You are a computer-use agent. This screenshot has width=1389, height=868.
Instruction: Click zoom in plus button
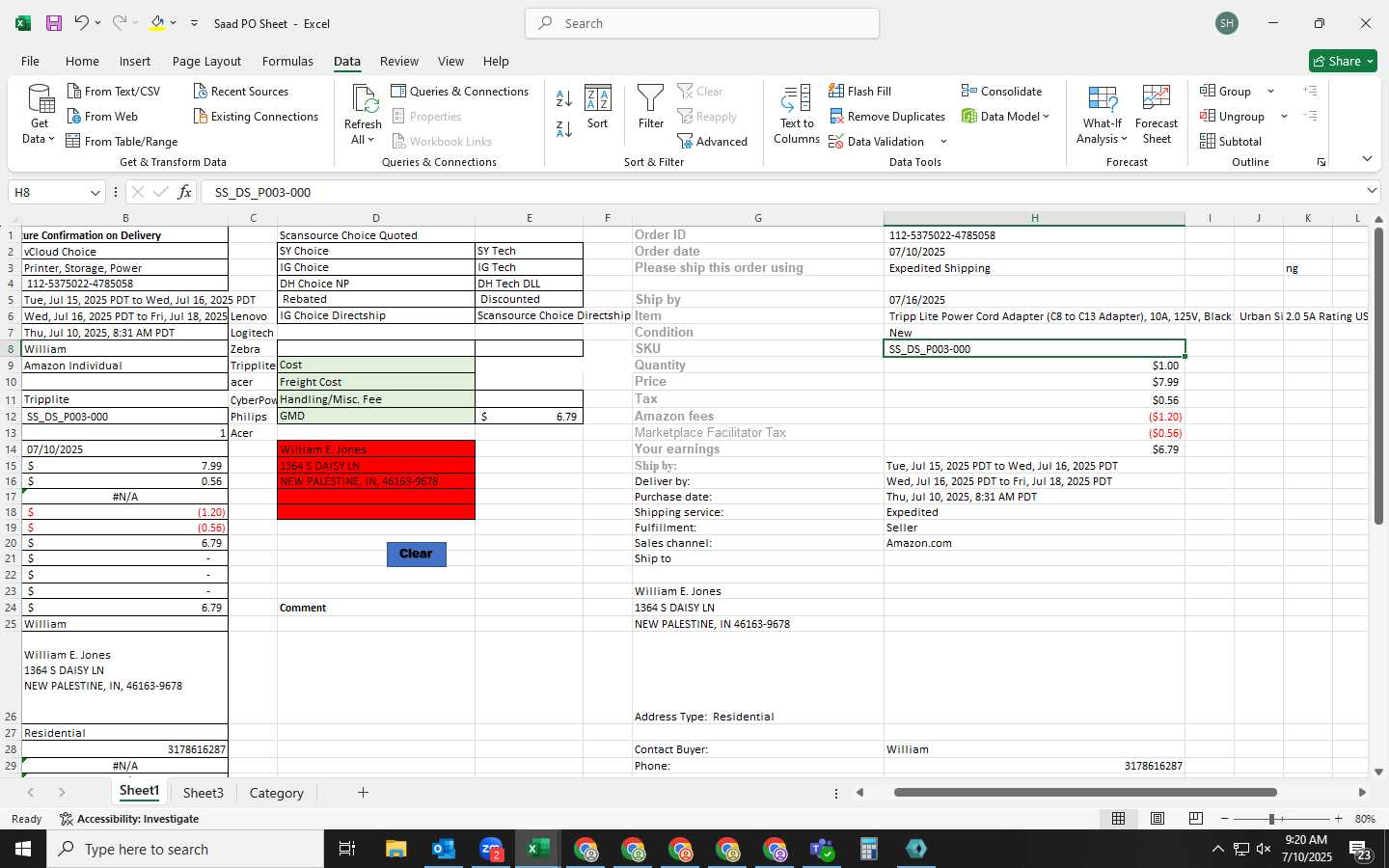(x=1338, y=819)
